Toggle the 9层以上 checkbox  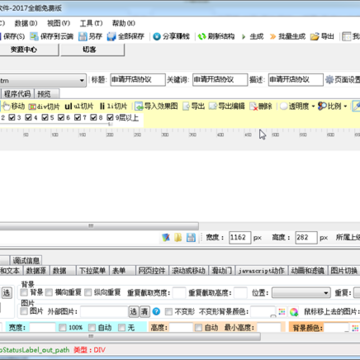pyautogui.click(x=110, y=117)
